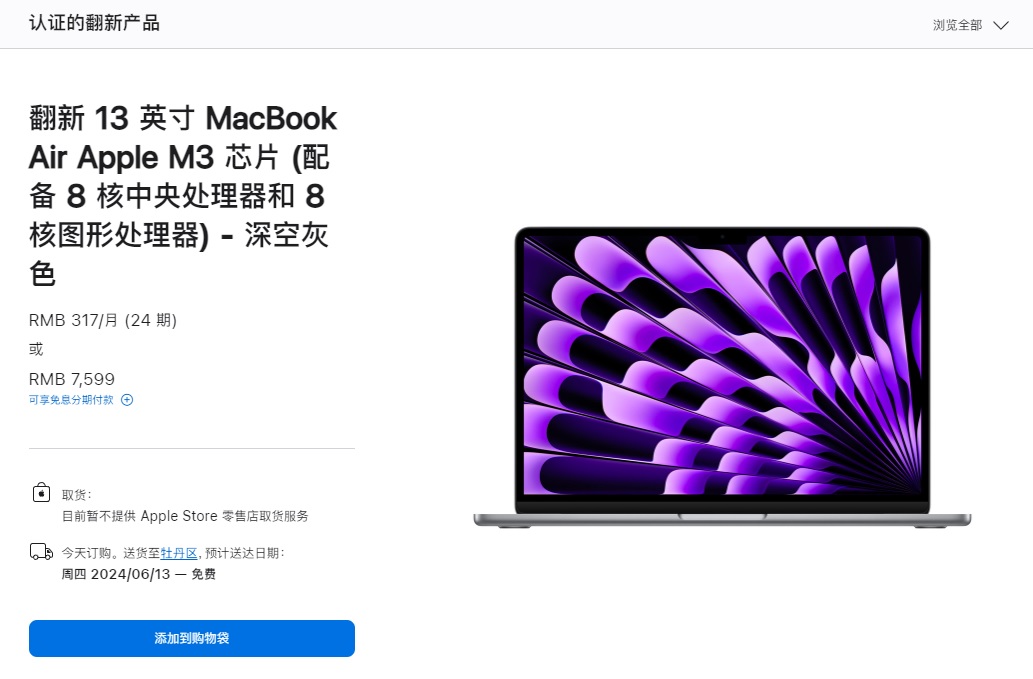This screenshot has height=679, width=1033.
Task: Open the 可享免息分期付款 installment link
Action: coord(71,400)
